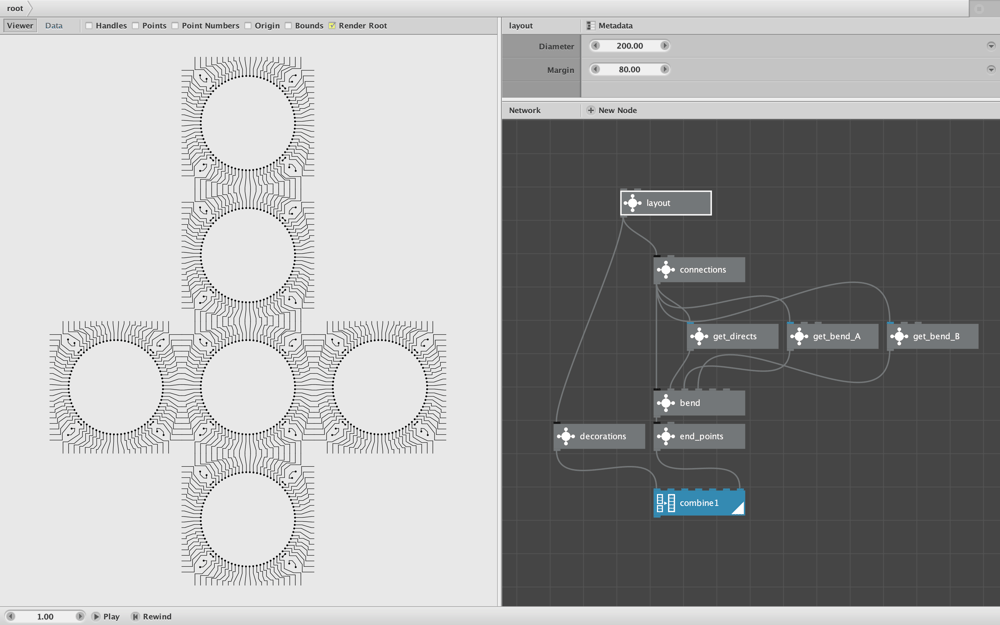
Task: Click the layout label in parameters header
Action: coord(520,26)
